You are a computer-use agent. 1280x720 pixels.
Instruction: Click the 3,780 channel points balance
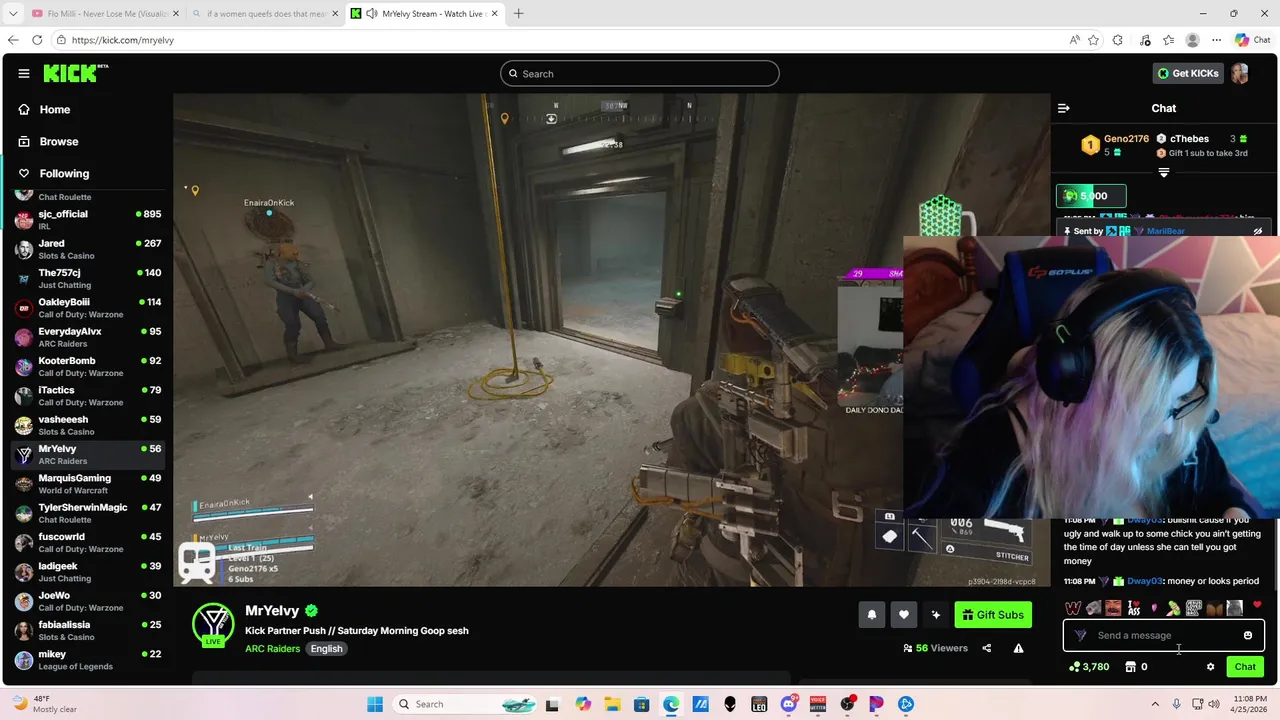tap(1089, 667)
